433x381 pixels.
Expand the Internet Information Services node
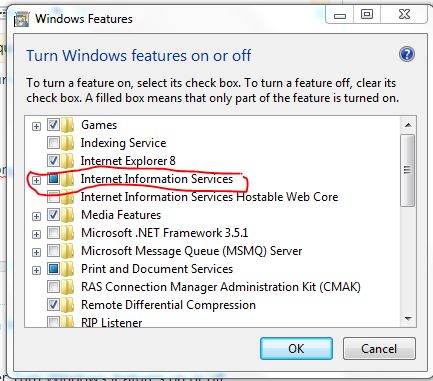(x=36, y=180)
